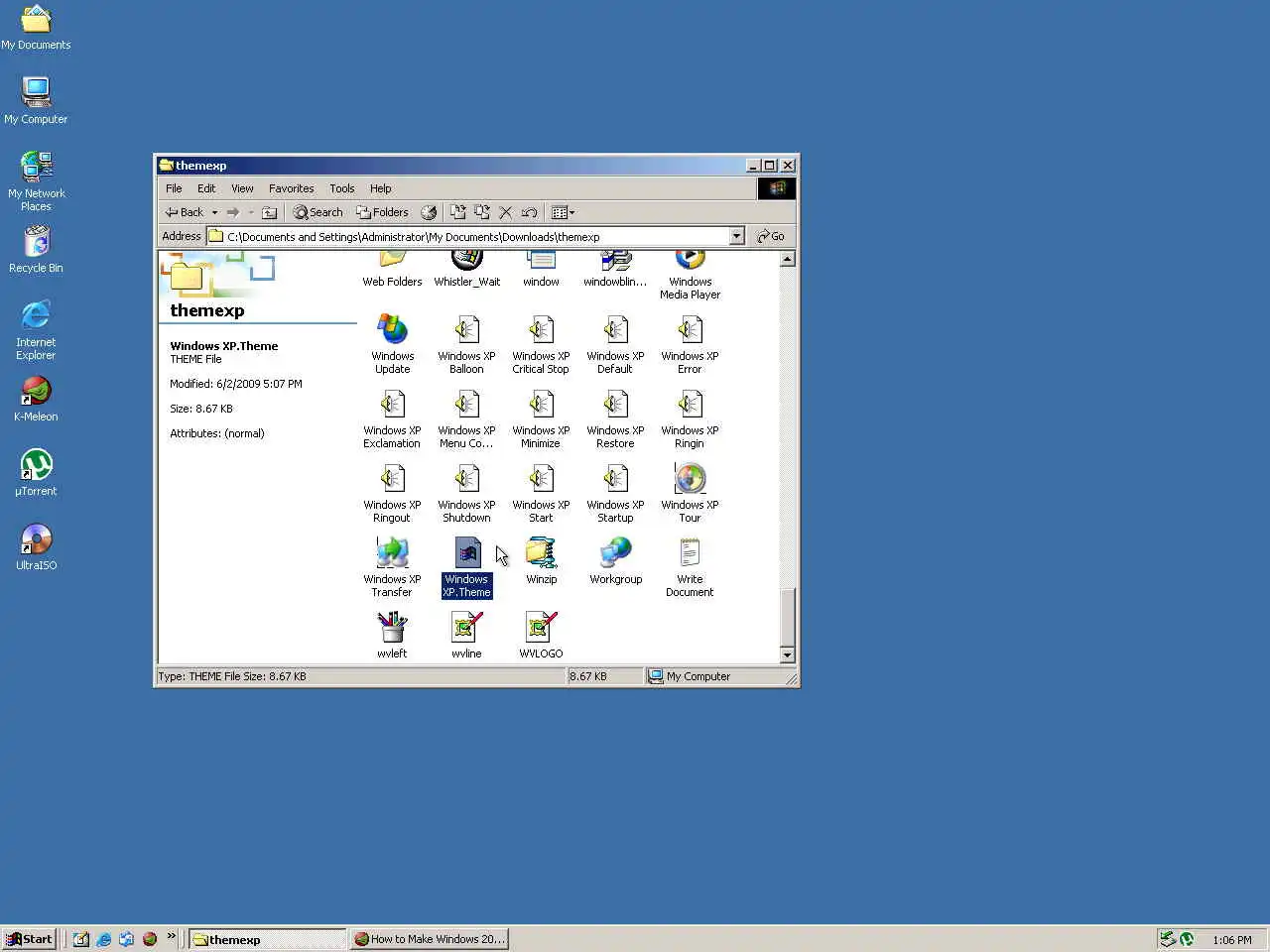Click the Undo toolbar icon
Image resolution: width=1270 pixels, height=952 pixels.
(x=530, y=212)
